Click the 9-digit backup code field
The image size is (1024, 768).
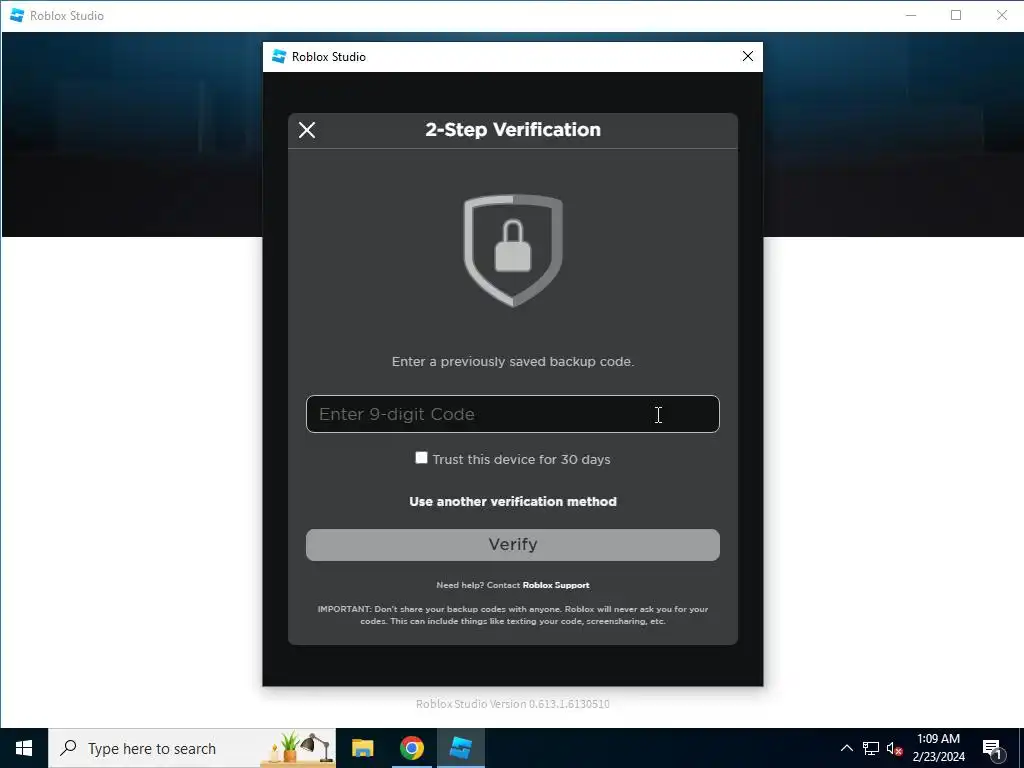pos(513,414)
